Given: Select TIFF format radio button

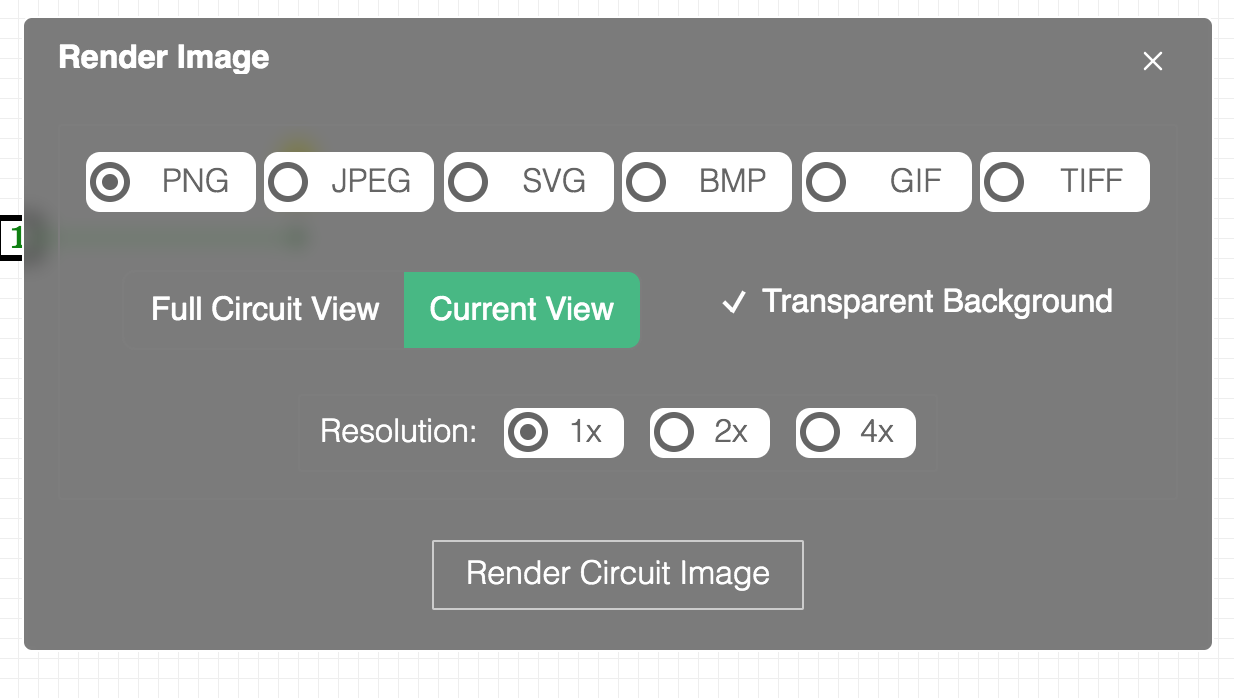Looking at the screenshot, I should pos(1004,182).
